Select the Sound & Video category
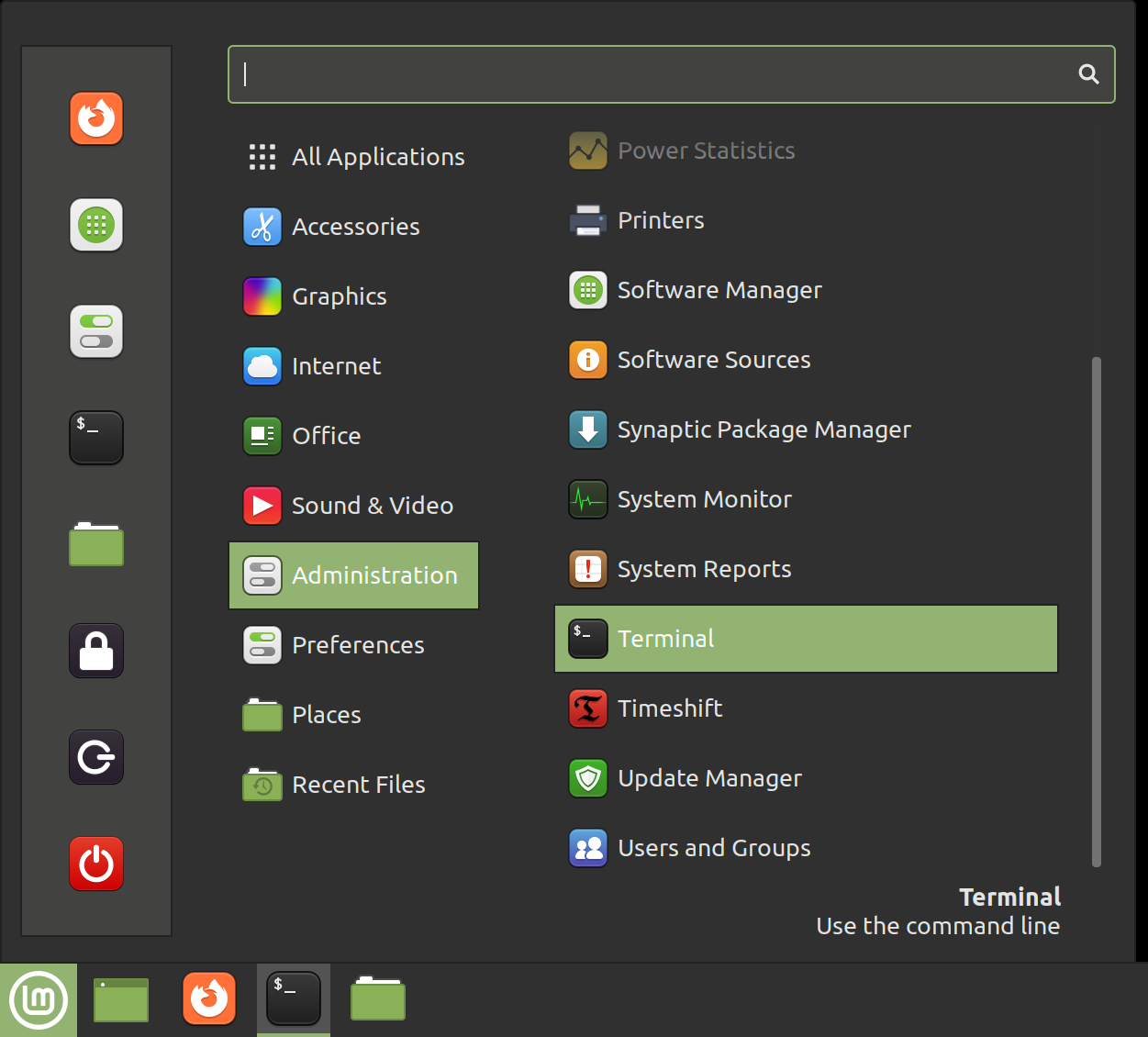 (354, 506)
